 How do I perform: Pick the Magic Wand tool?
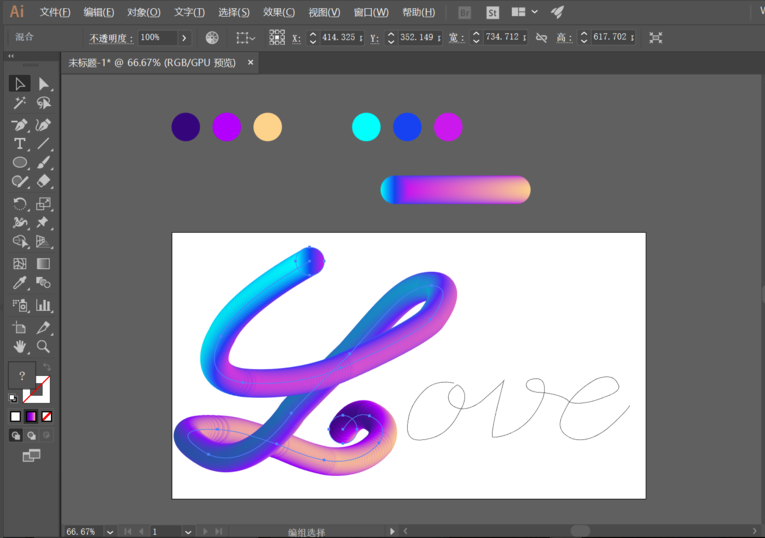coord(19,103)
